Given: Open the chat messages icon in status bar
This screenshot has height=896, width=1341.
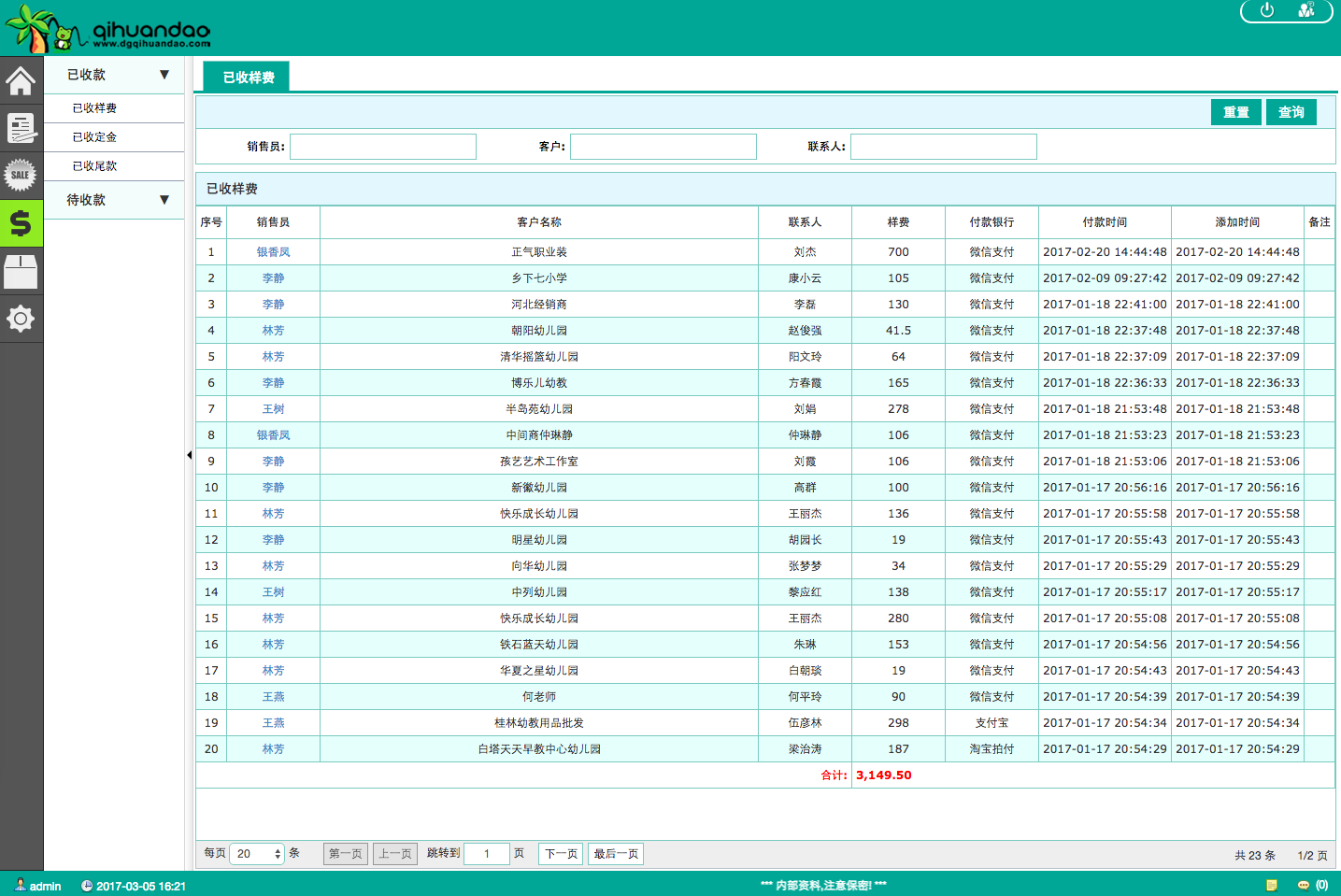Looking at the screenshot, I should 1303,885.
